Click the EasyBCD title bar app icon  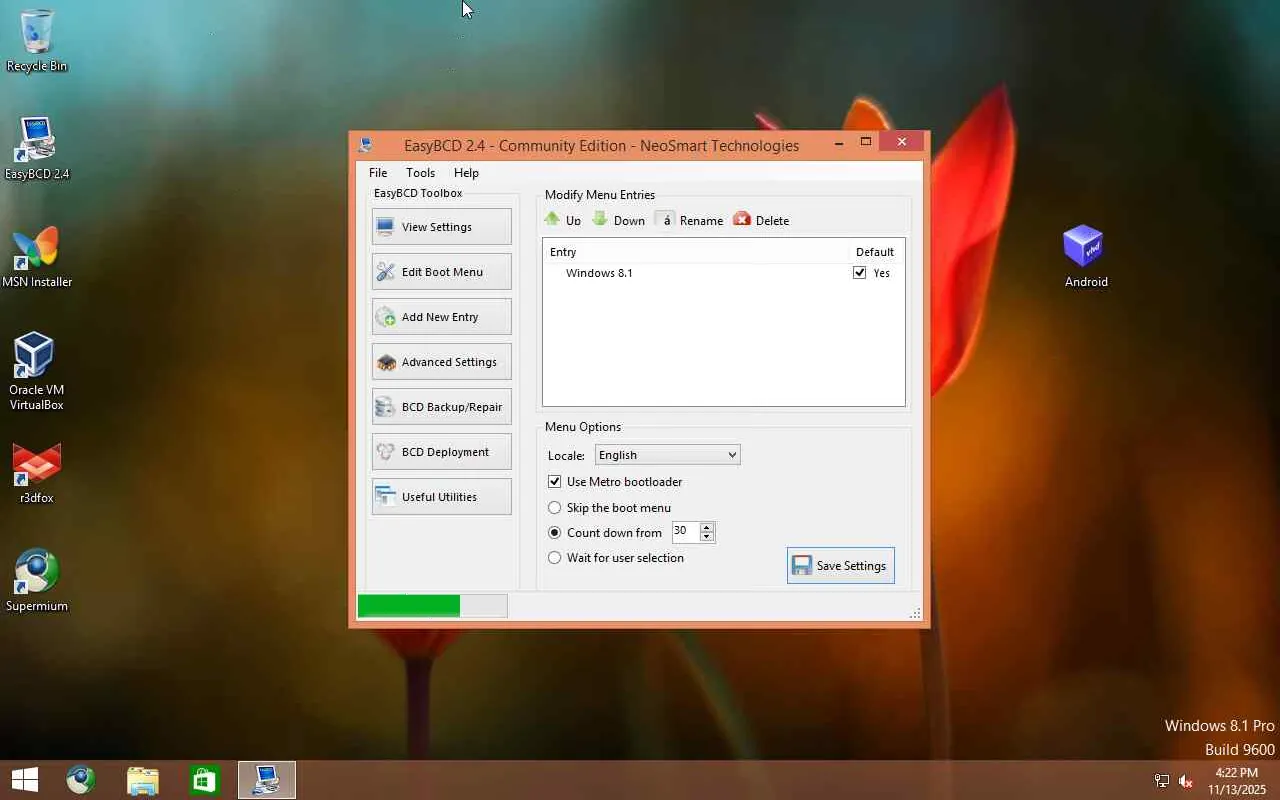366,145
